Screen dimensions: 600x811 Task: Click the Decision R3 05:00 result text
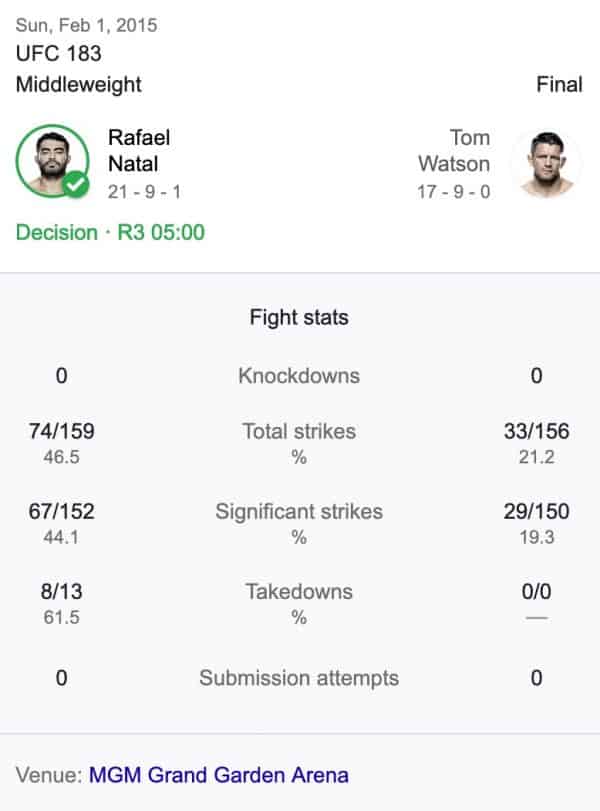110,232
